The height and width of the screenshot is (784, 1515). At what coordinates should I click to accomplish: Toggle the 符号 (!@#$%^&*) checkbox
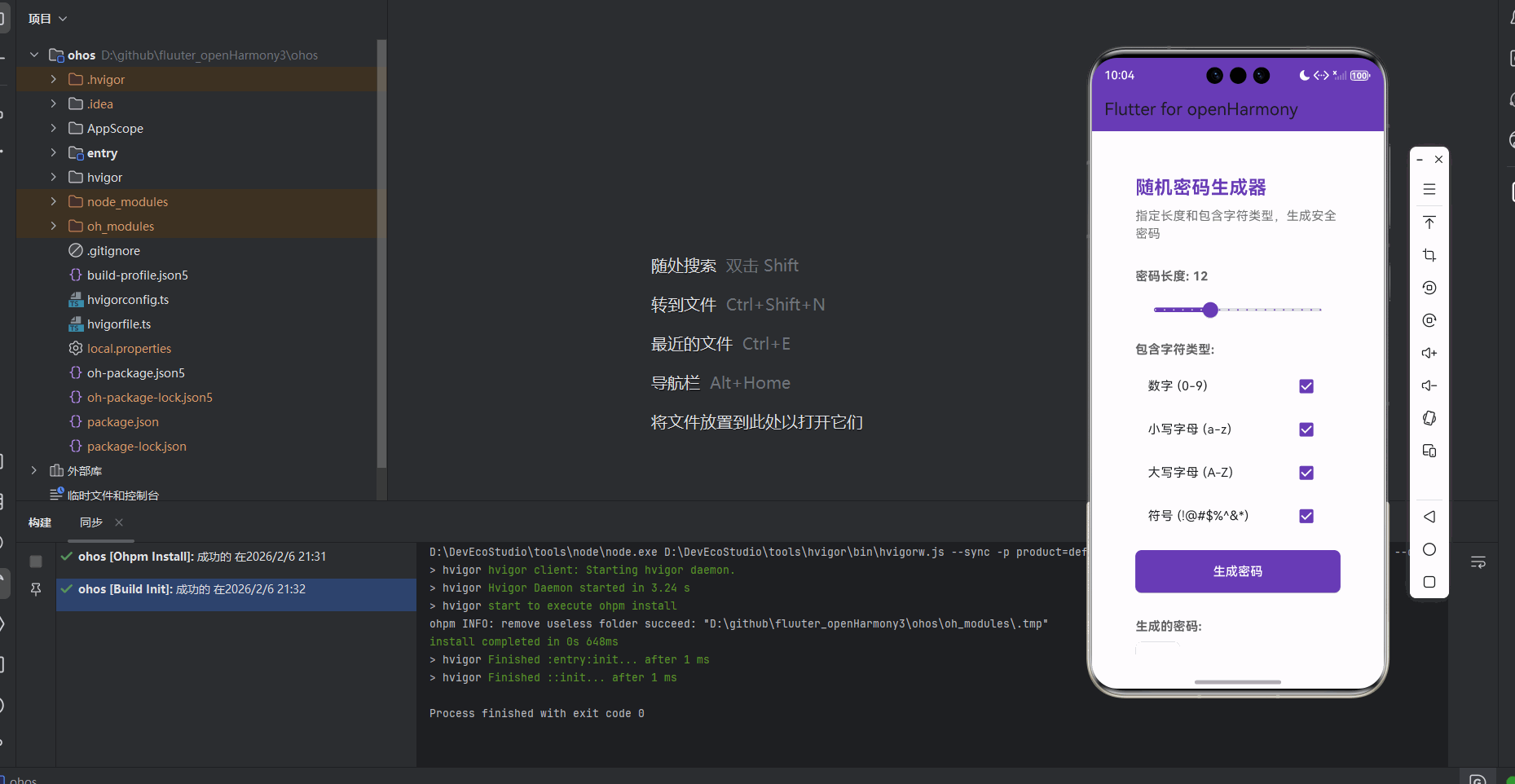point(1306,516)
